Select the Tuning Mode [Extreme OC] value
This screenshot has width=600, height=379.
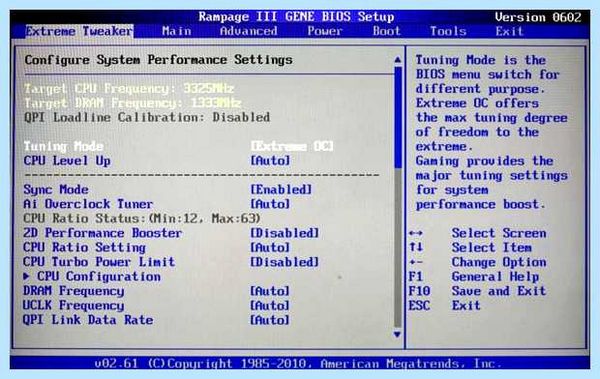pyautogui.click(x=292, y=146)
